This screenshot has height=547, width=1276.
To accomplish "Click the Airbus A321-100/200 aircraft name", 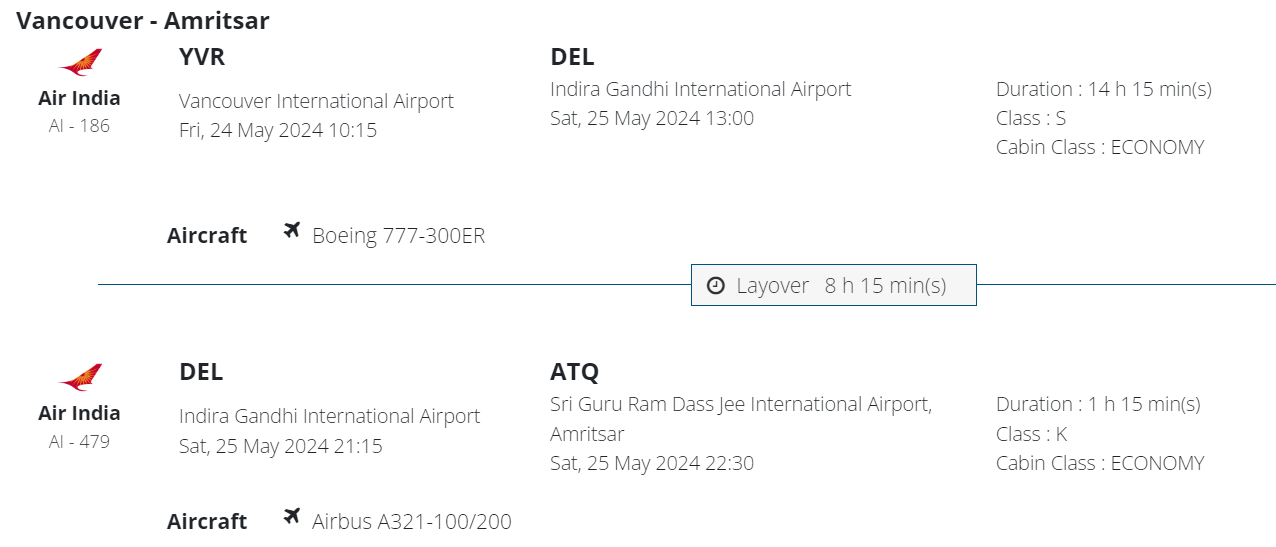I will pos(411,521).
